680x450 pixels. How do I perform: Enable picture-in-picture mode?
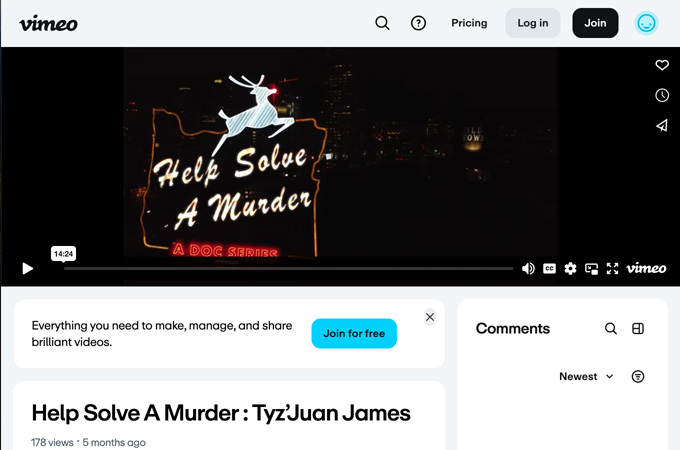(591, 268)
